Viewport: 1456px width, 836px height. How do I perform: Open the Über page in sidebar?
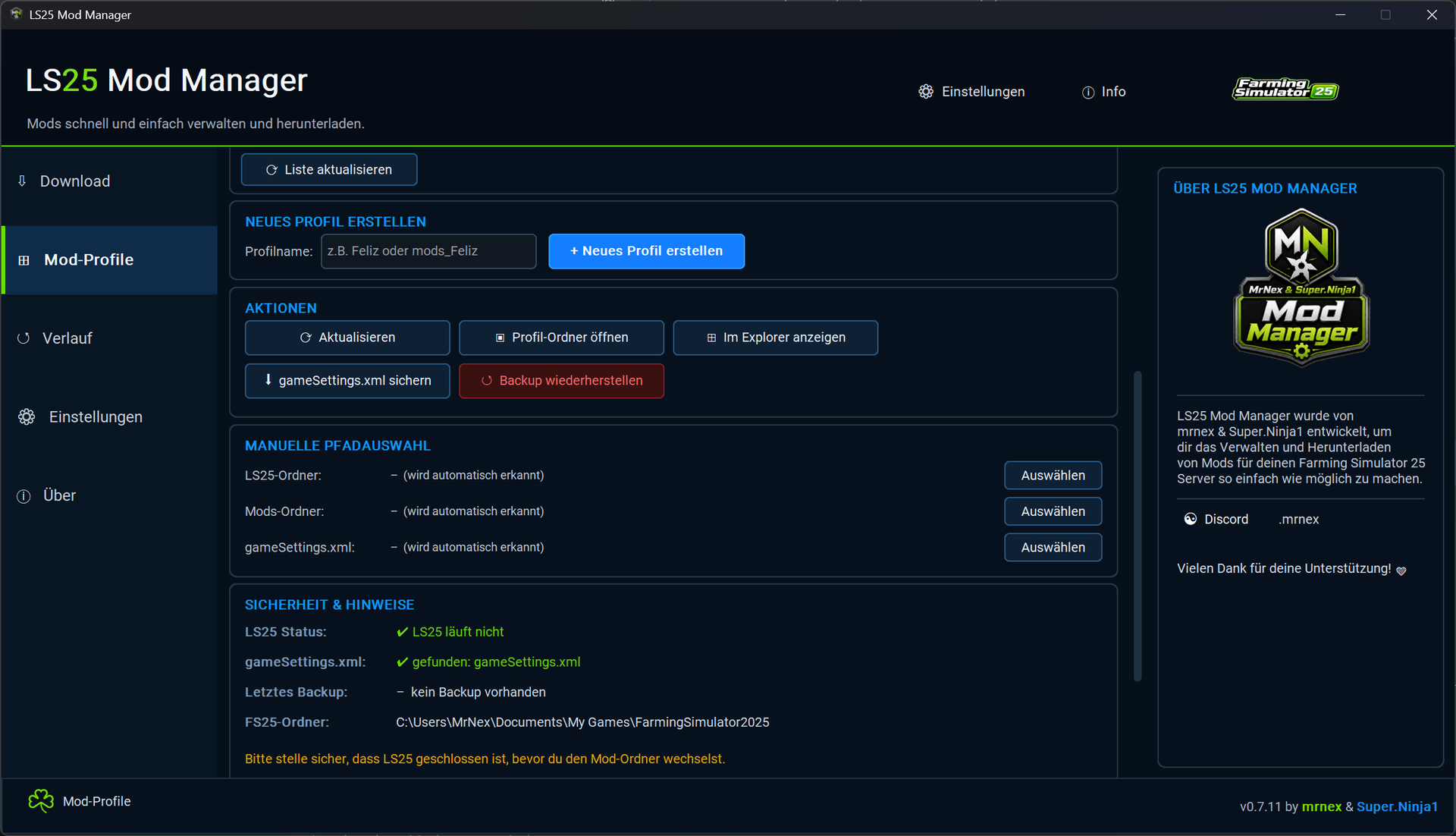pos(109,495)
